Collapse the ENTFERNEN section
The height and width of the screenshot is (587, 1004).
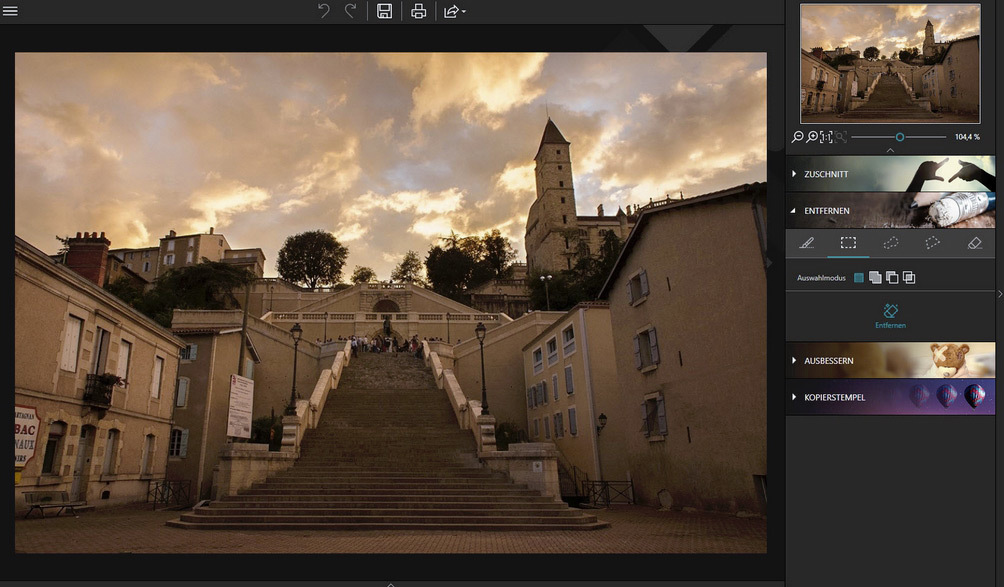890,210
